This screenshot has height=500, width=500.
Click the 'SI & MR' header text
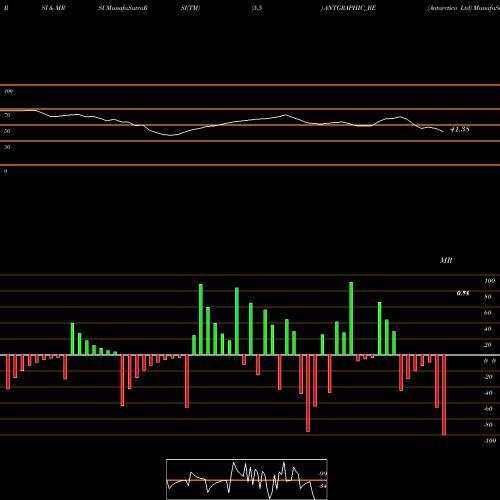coord(53,8)
